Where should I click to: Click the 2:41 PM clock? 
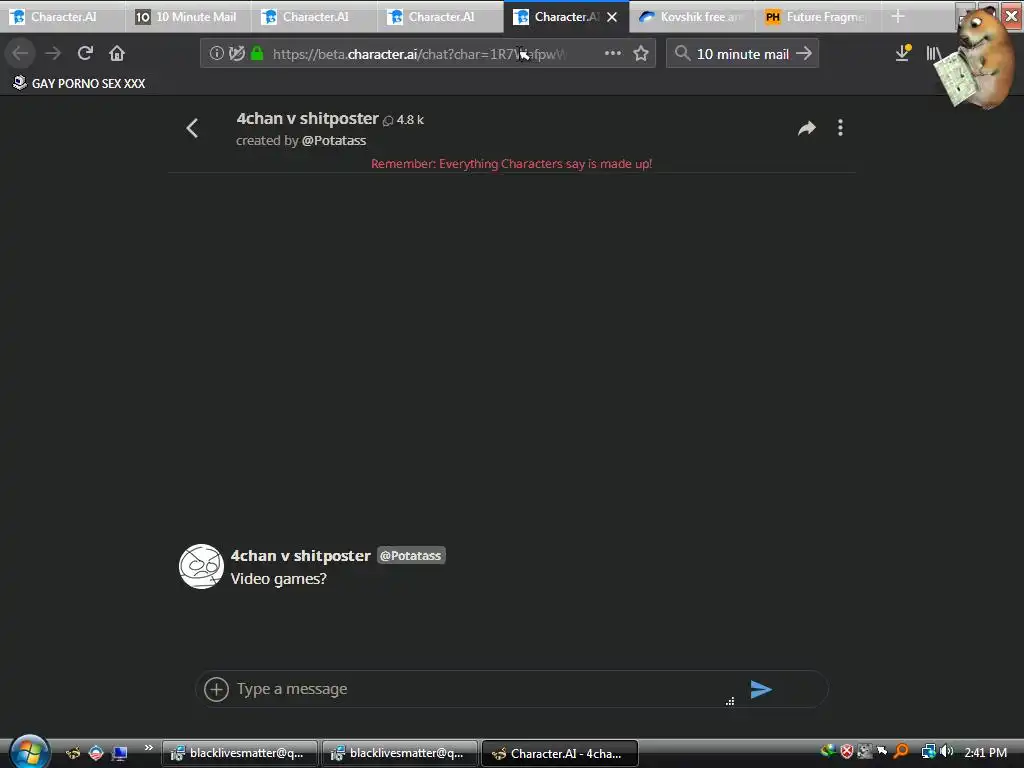[x=985, y=752]
